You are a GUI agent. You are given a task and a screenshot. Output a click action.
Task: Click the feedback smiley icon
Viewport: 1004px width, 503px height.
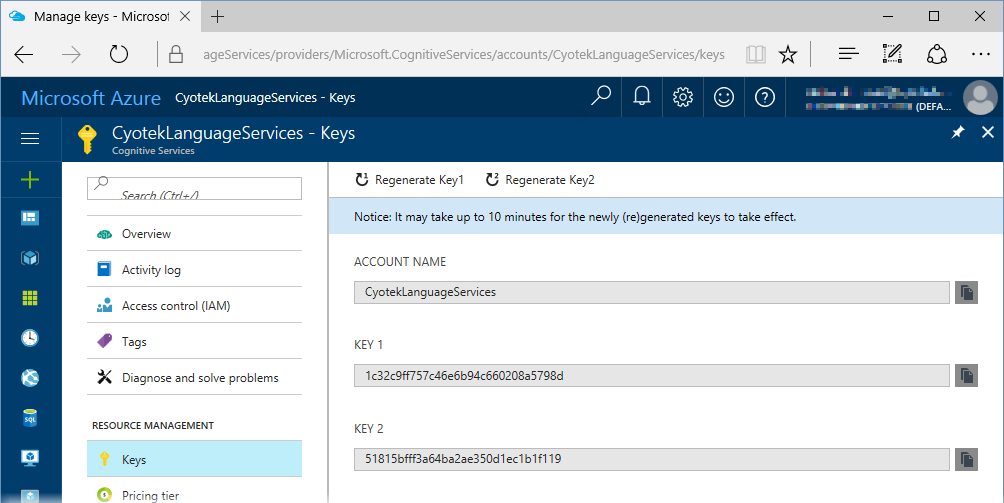(x=724, y=97)
